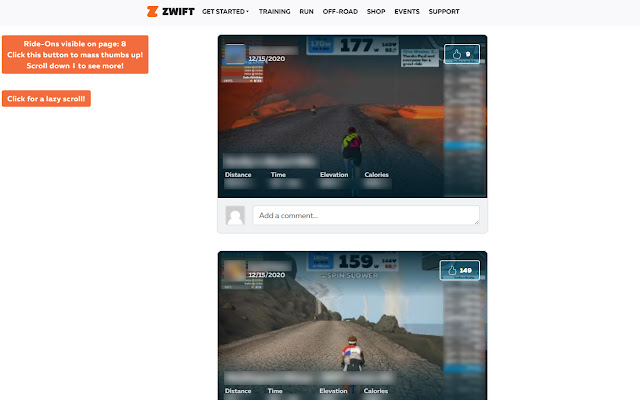Click the mass thumbs up Ride-Ons button

[75, 54]
